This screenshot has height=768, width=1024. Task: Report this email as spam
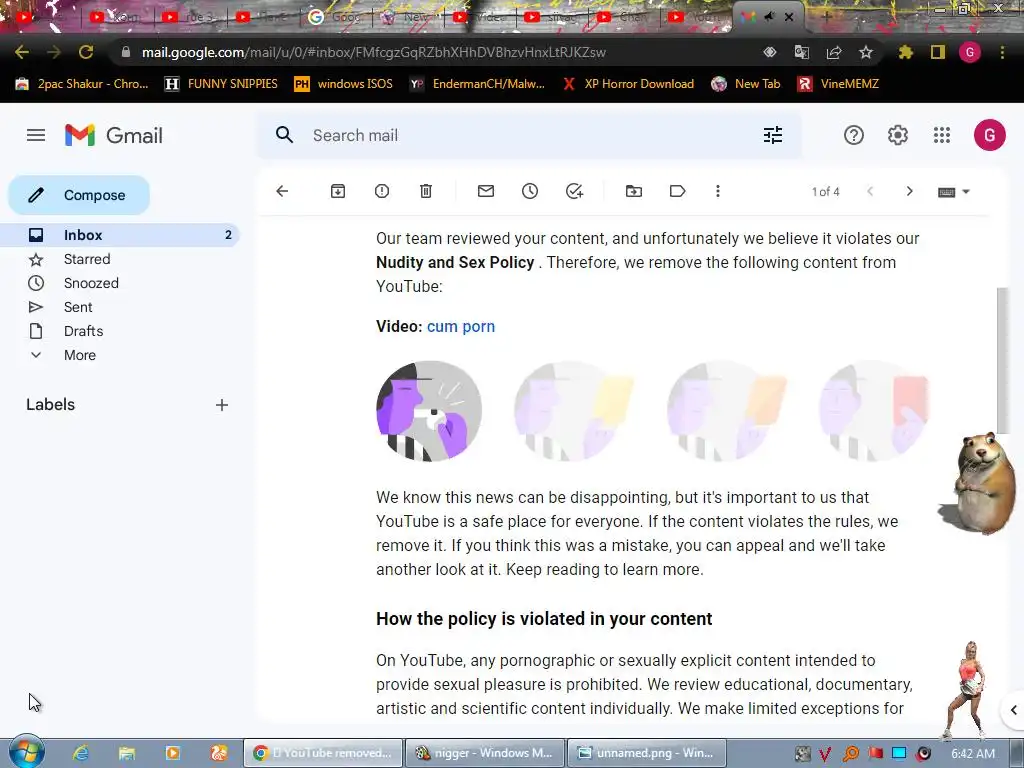[x=382, y=191]
